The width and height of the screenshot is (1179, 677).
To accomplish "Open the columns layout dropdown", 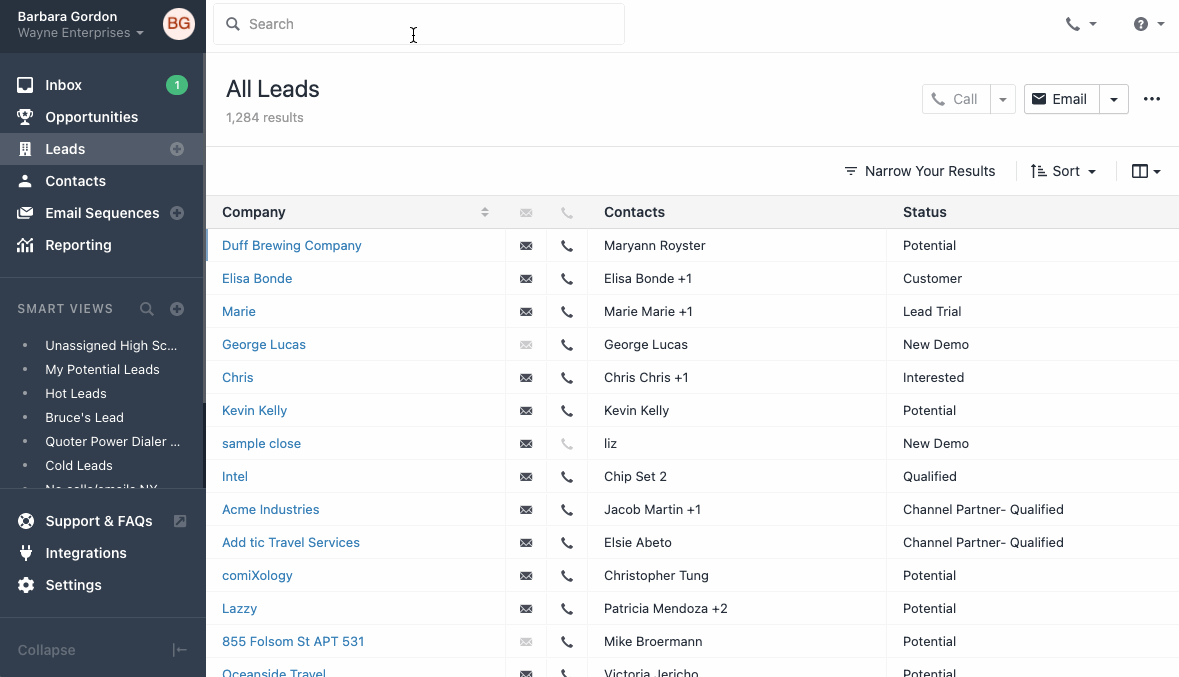I will pyautogui.click(x=1146, y=172).
